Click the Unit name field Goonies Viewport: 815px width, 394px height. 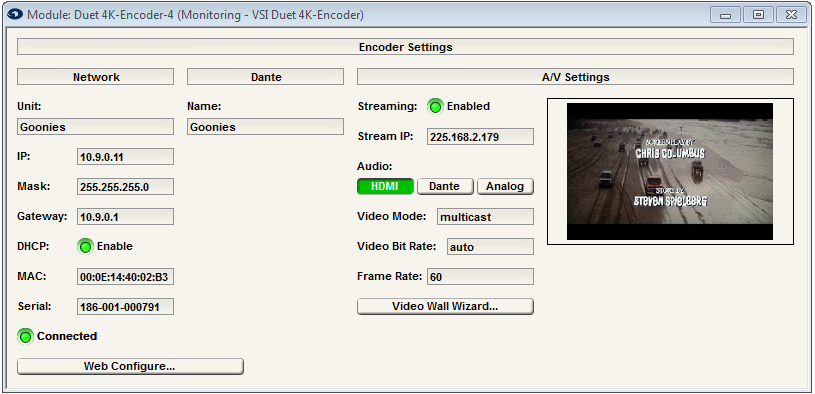click(96, 127)
